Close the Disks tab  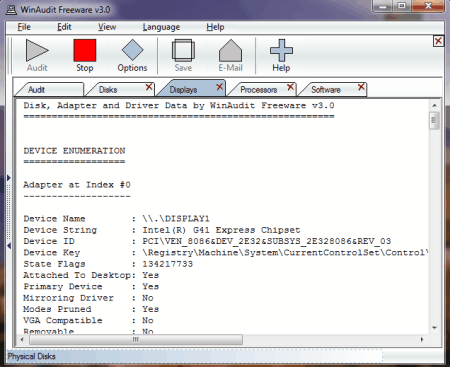(149, 87)
